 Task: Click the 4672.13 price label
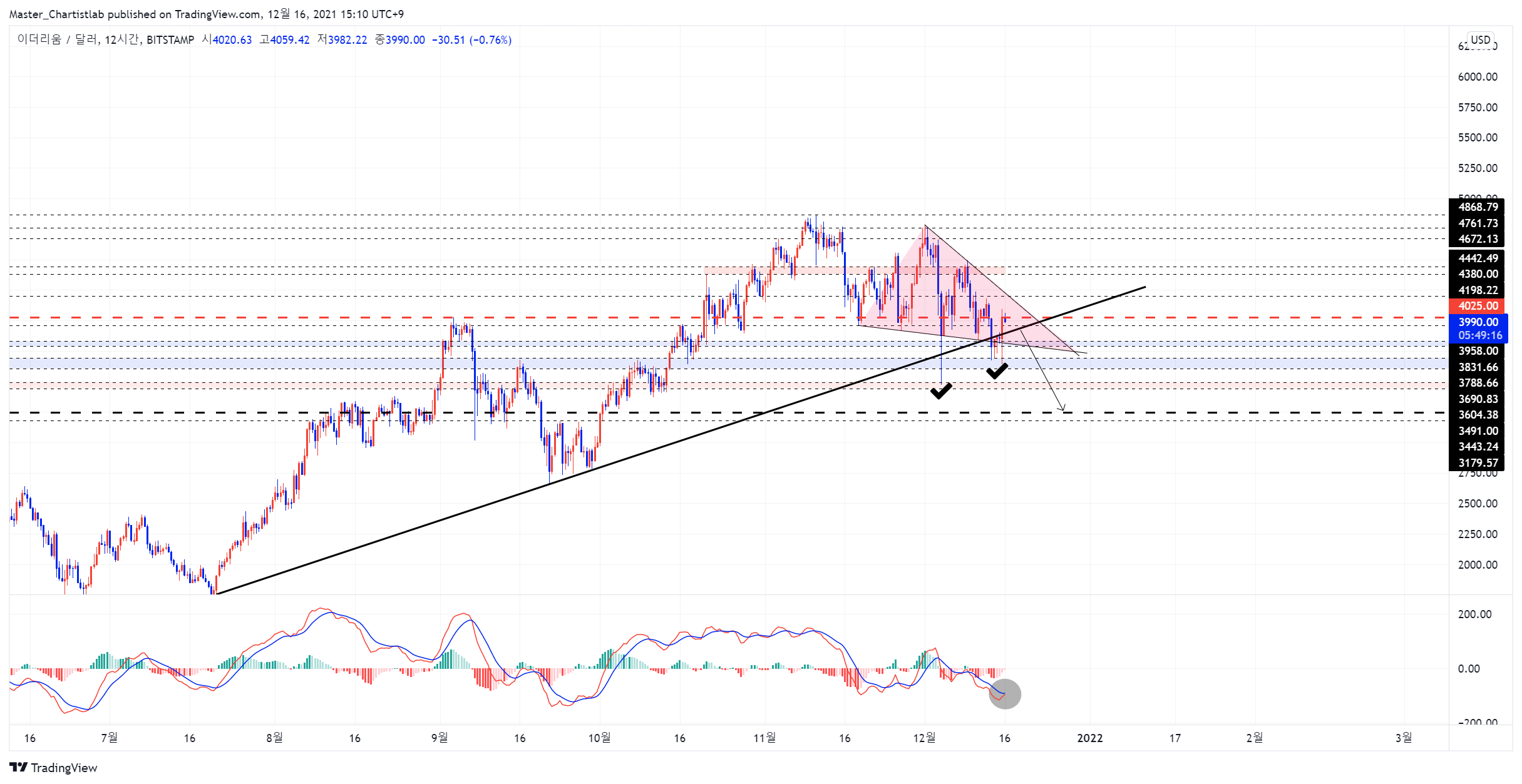click(1478, 239)
